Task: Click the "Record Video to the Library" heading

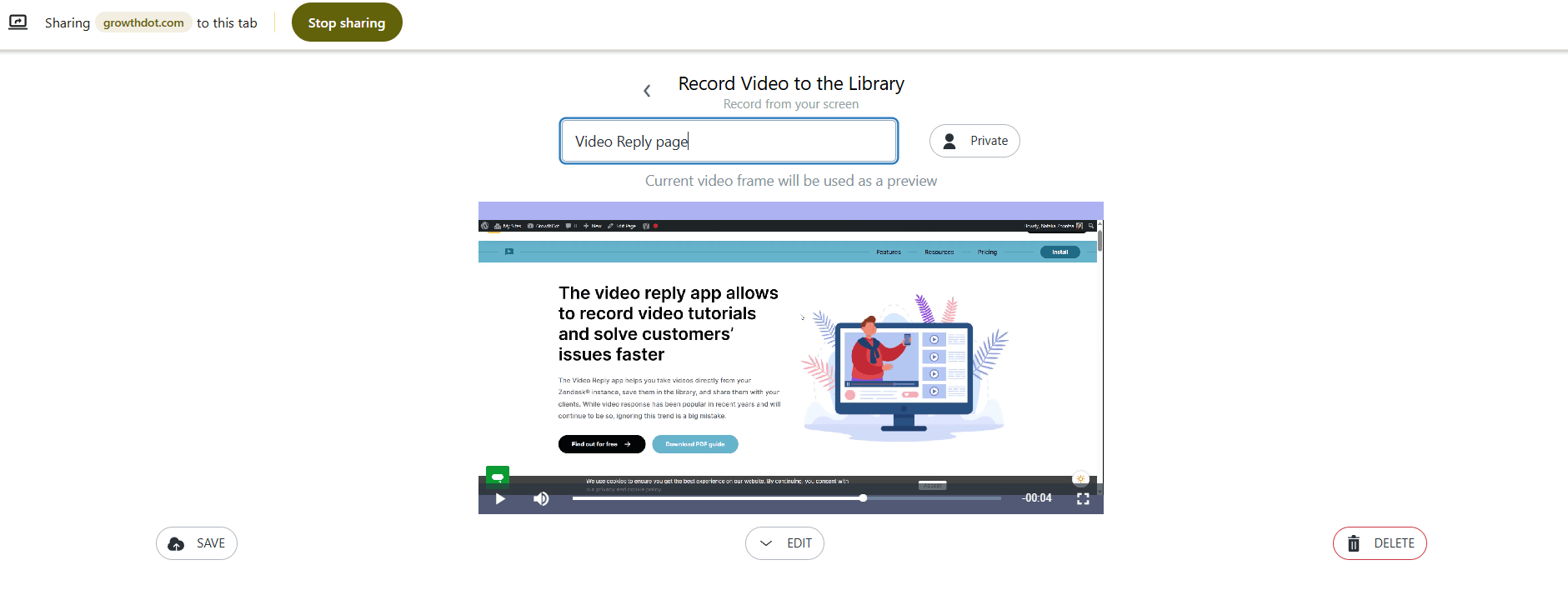Action: pos(791,83)
